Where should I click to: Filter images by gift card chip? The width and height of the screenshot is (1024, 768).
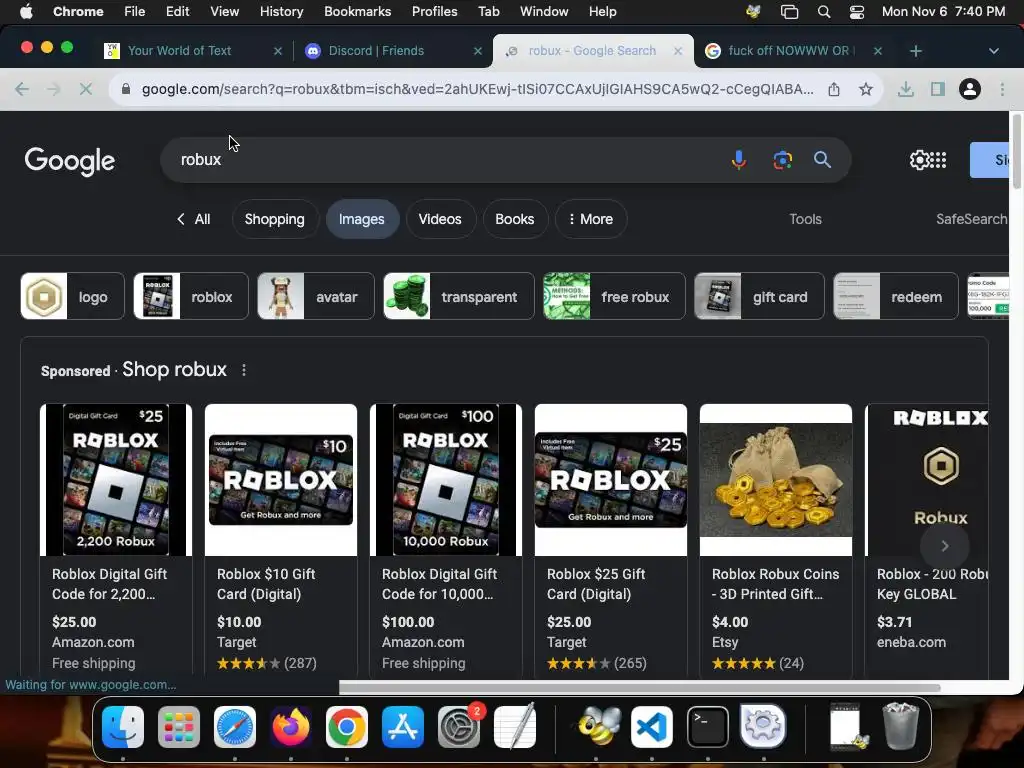(x=760, y=296)
